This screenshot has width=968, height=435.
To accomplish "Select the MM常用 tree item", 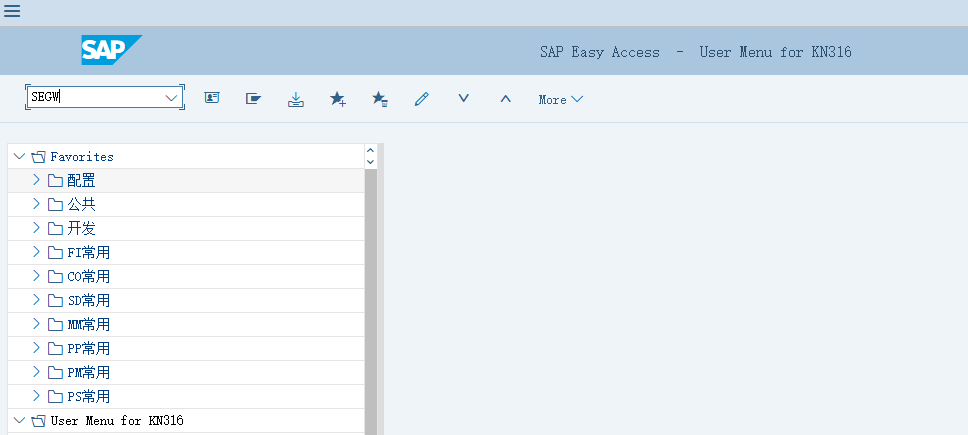I will tap(88, 325).
